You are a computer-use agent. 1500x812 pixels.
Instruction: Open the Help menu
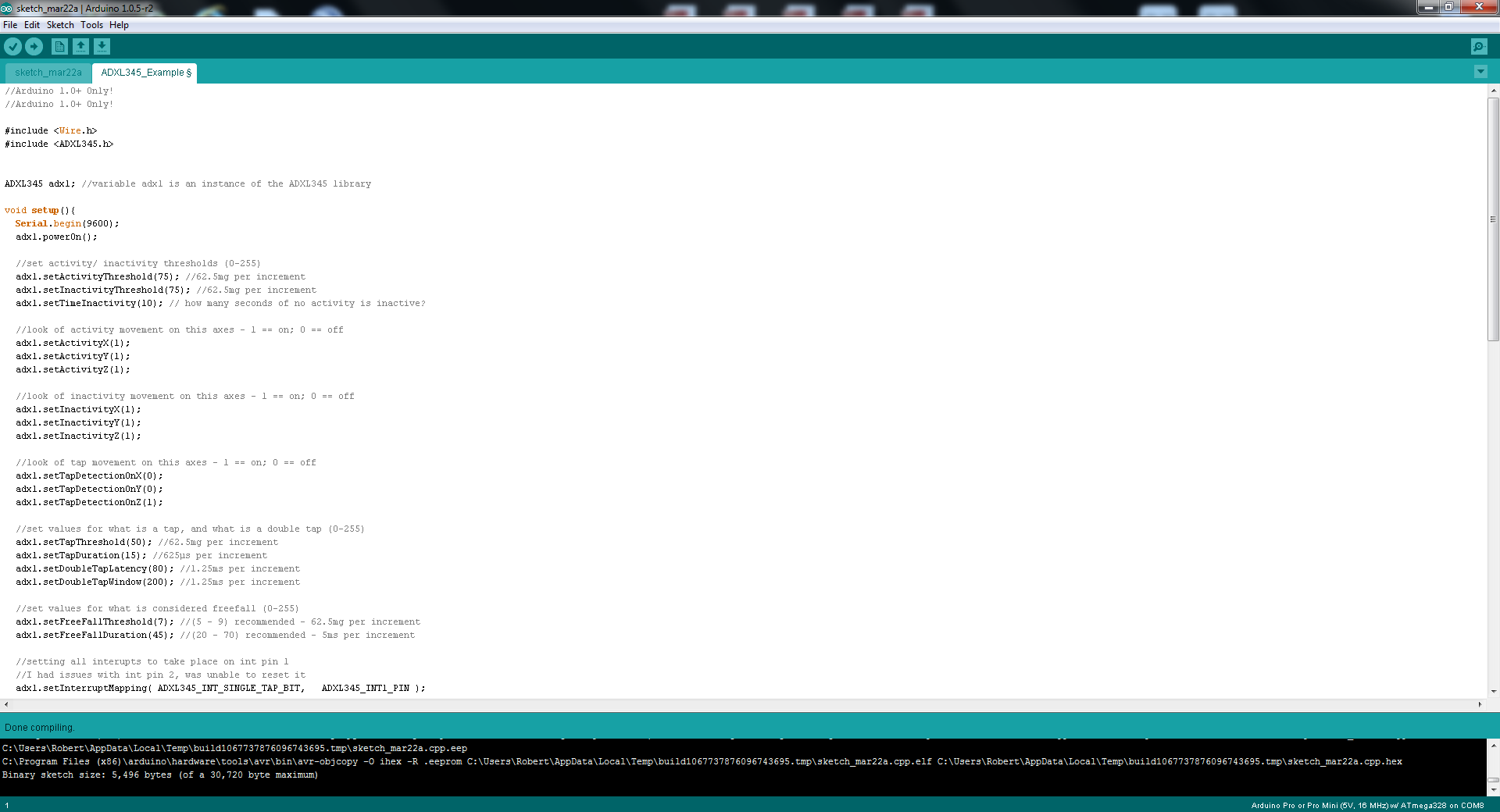point(119,25)
